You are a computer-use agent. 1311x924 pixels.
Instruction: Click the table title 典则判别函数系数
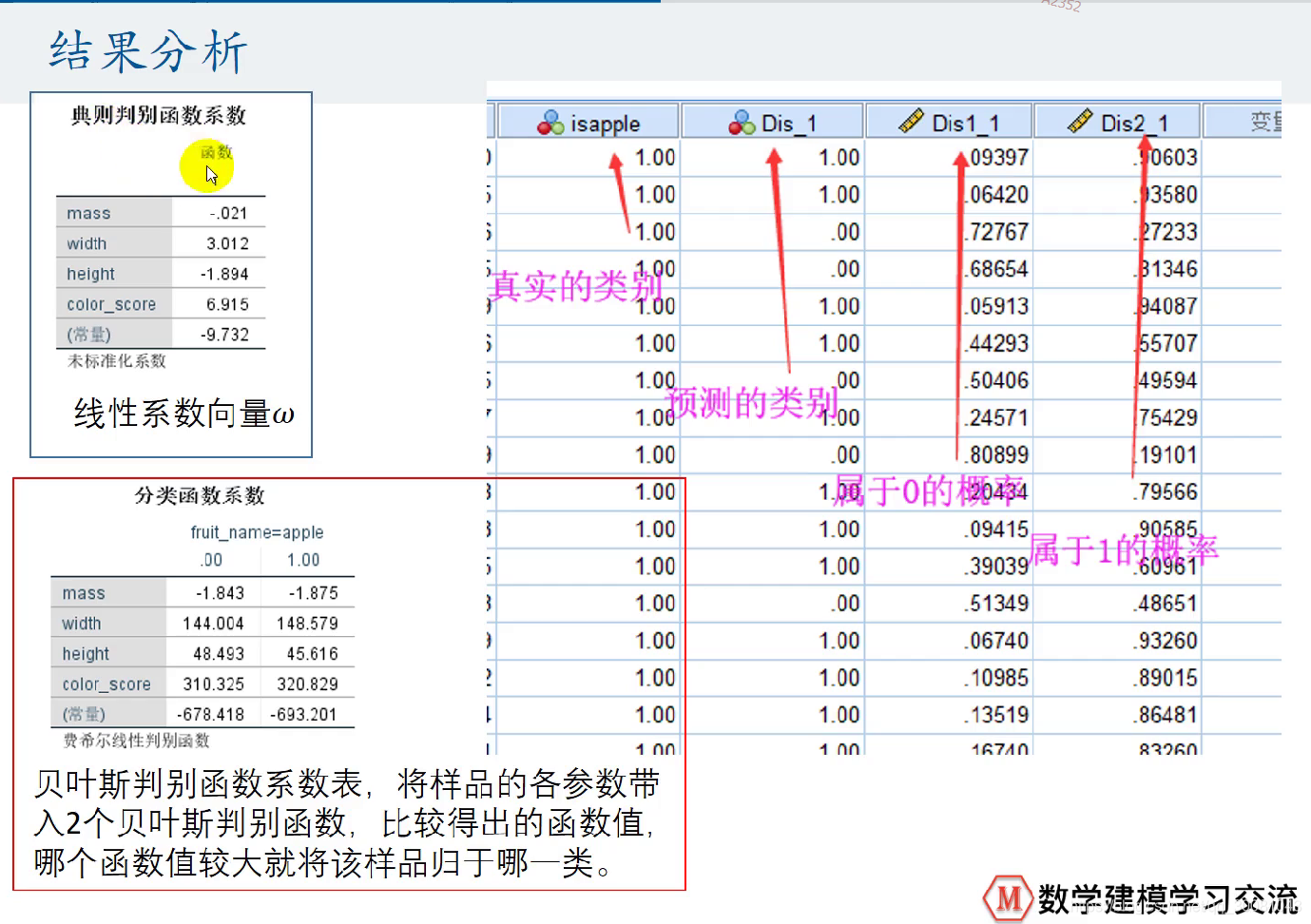click(x=159, y=115)
